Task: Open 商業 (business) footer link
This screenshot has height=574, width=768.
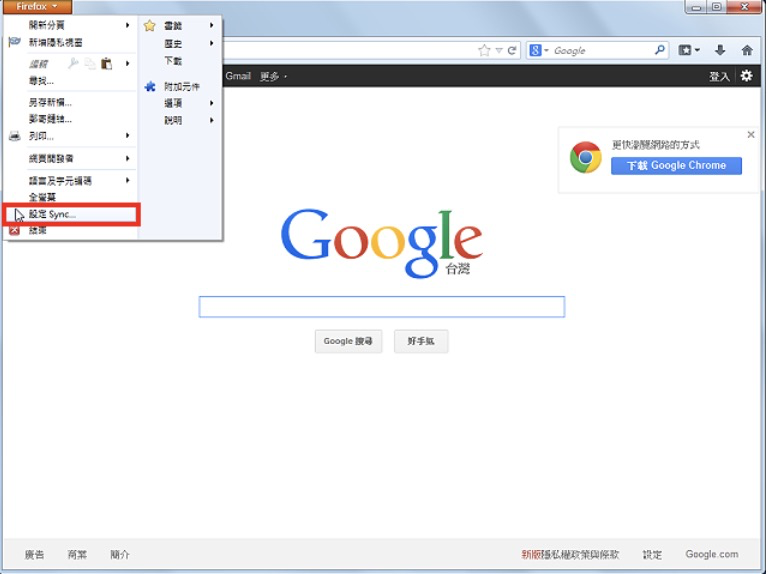Action: [77, 554]
